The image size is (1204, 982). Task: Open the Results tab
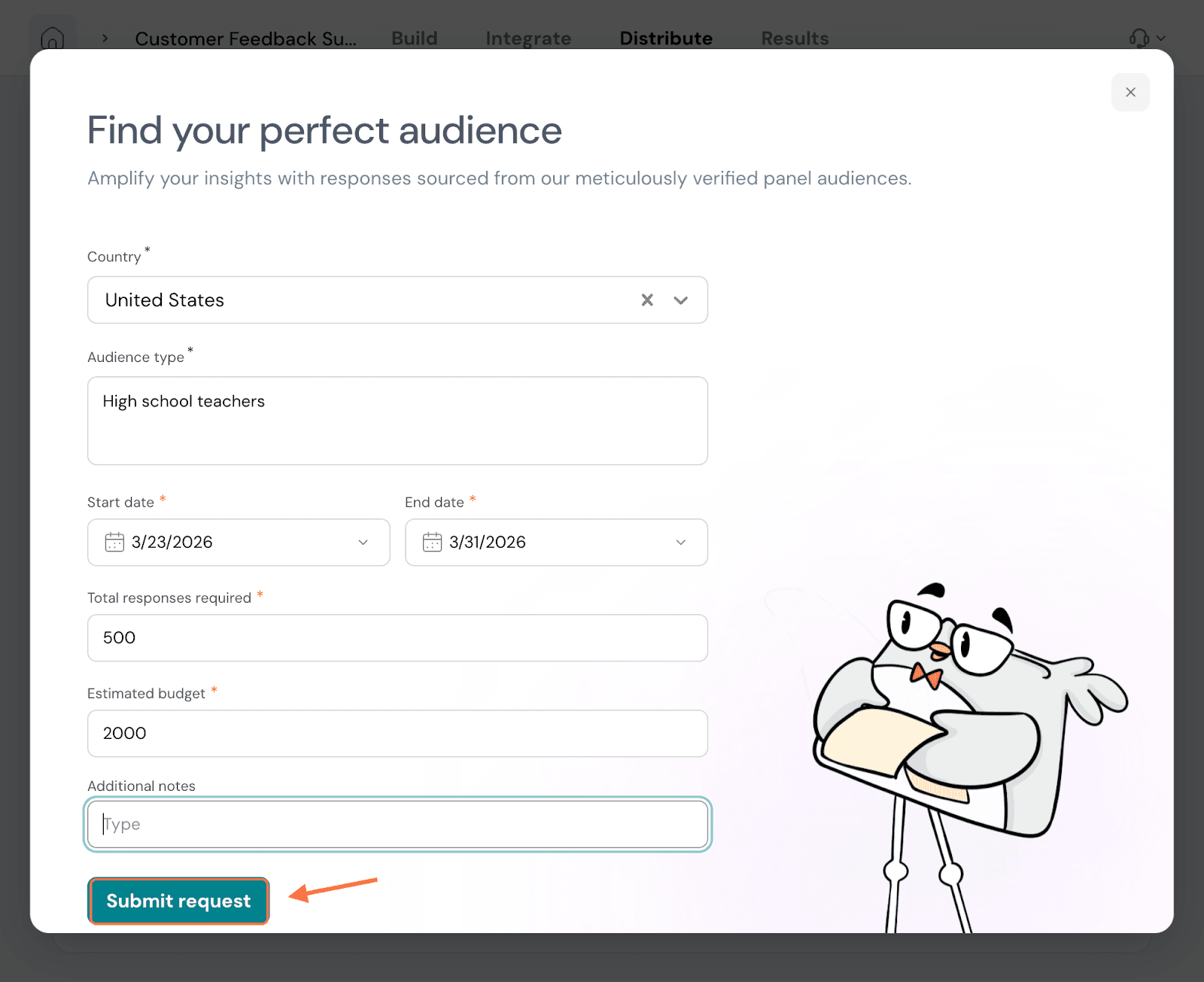(x=794, y=38)
